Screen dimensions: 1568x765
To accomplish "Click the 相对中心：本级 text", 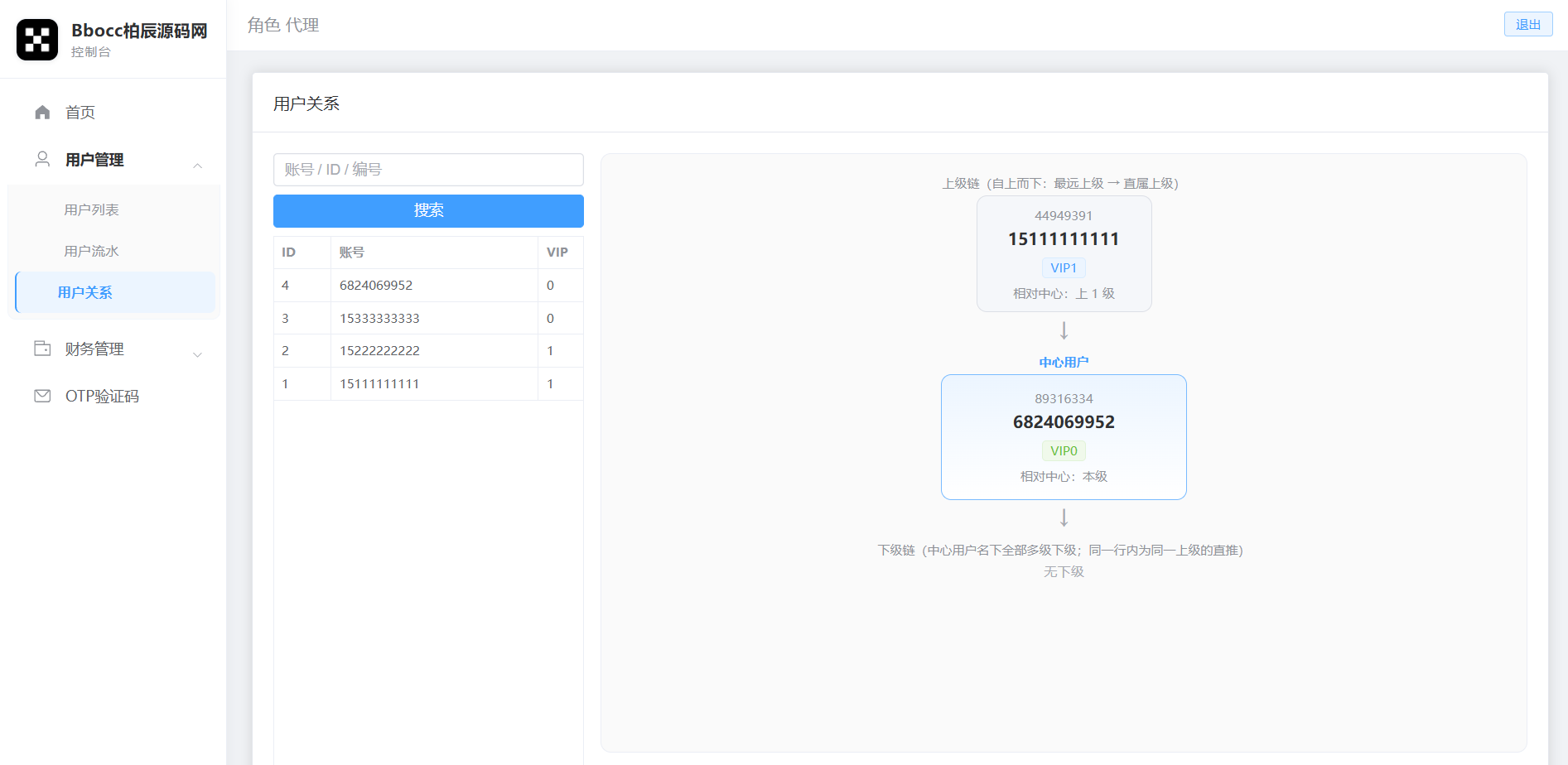I will pyautogui.click(x=1064, y=476).
